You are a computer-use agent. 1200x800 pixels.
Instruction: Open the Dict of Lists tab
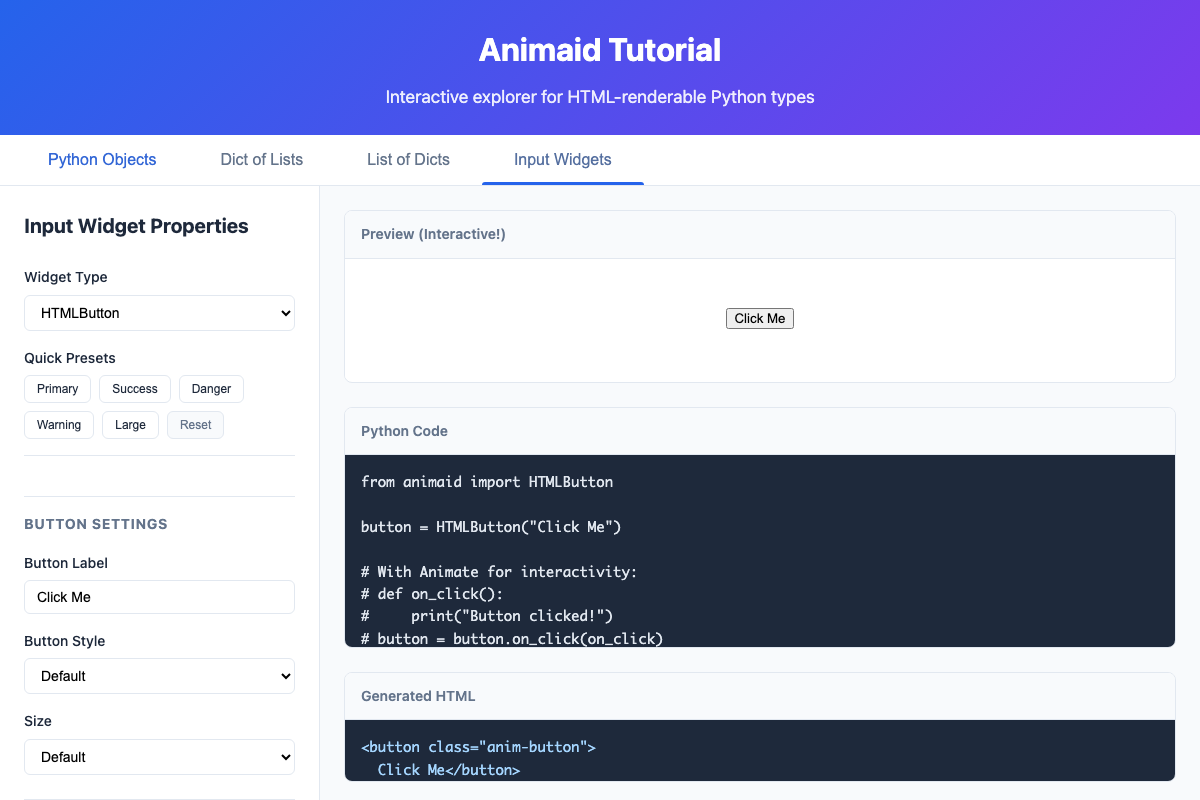click(261, 160)
